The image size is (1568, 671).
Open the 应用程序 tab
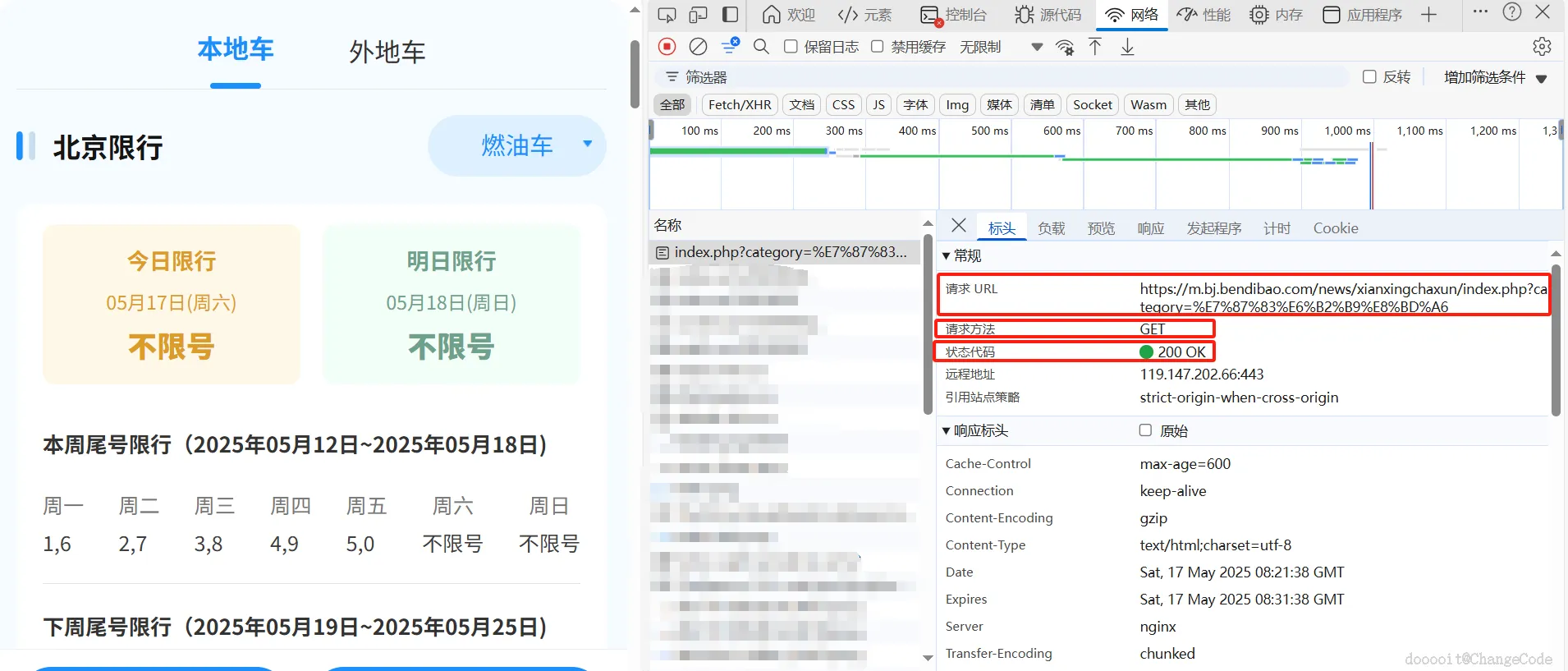pos(1363,15)
